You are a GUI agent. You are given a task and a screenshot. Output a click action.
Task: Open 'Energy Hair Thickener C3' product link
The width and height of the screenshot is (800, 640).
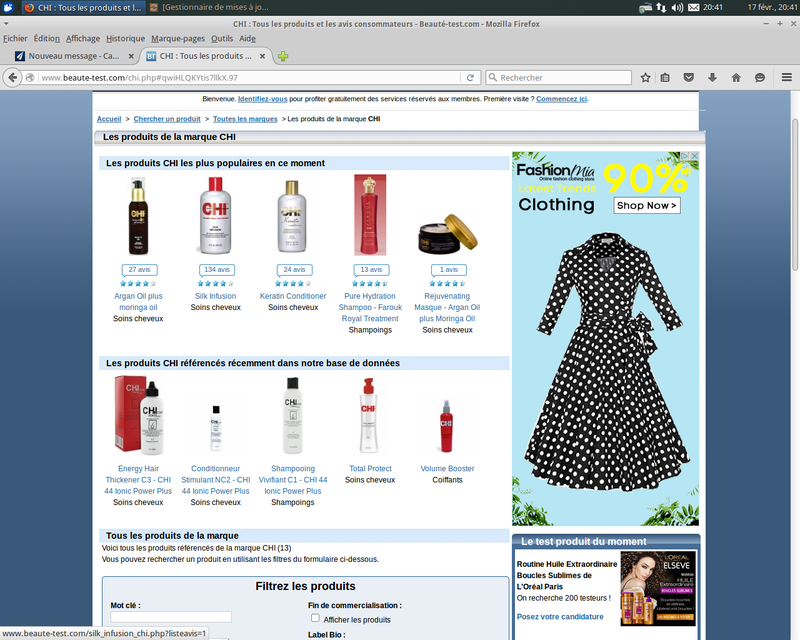tap(138, 480)
